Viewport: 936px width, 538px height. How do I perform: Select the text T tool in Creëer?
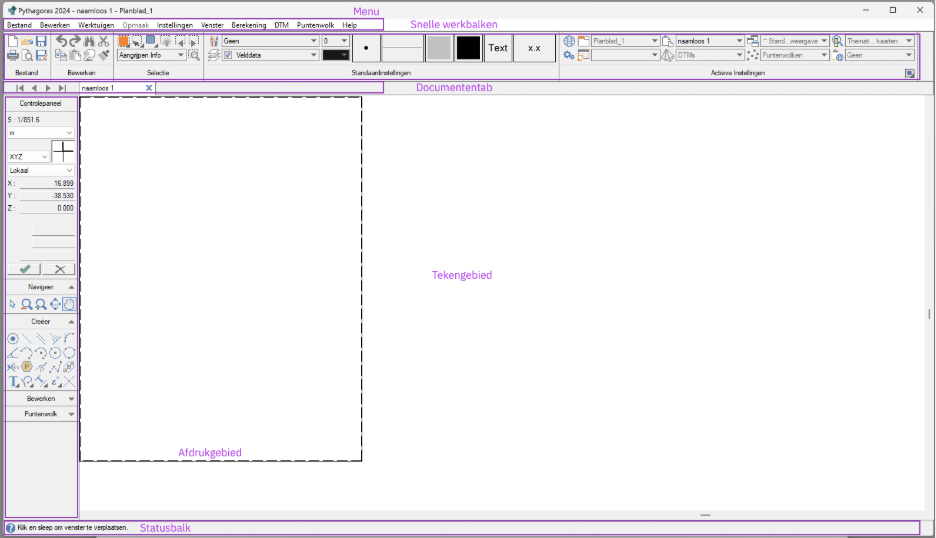pos(13,382)
